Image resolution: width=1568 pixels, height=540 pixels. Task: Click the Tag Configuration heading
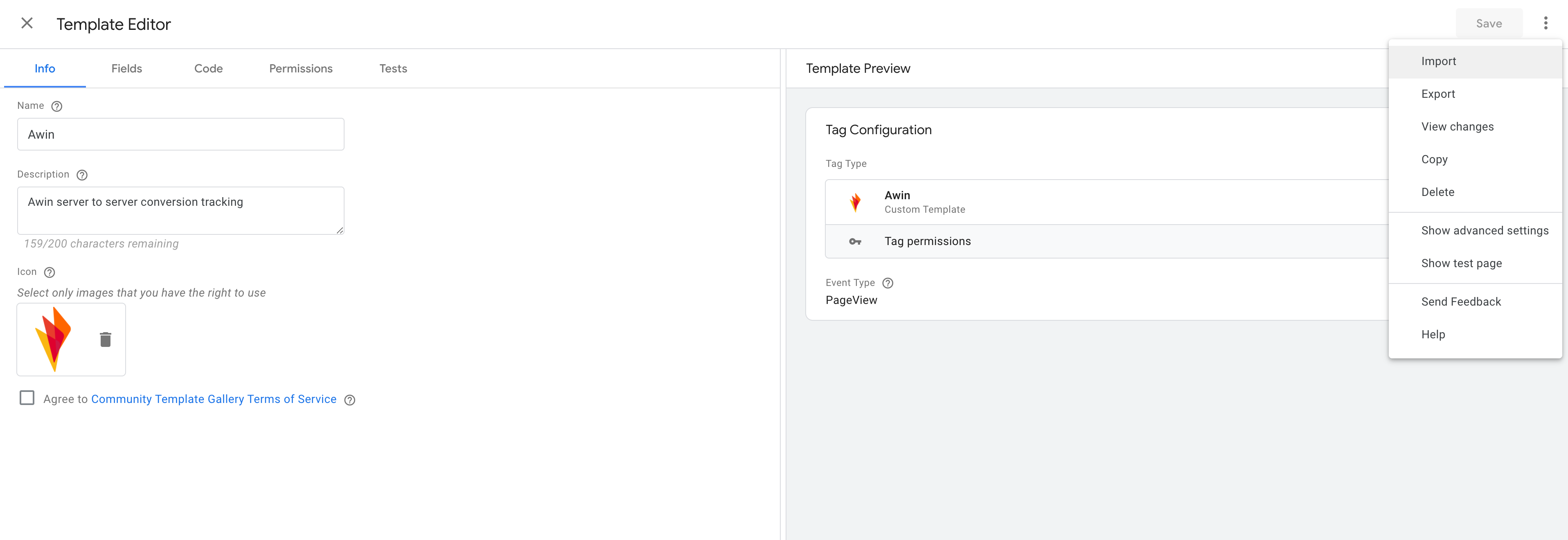(x=879, y=130)
